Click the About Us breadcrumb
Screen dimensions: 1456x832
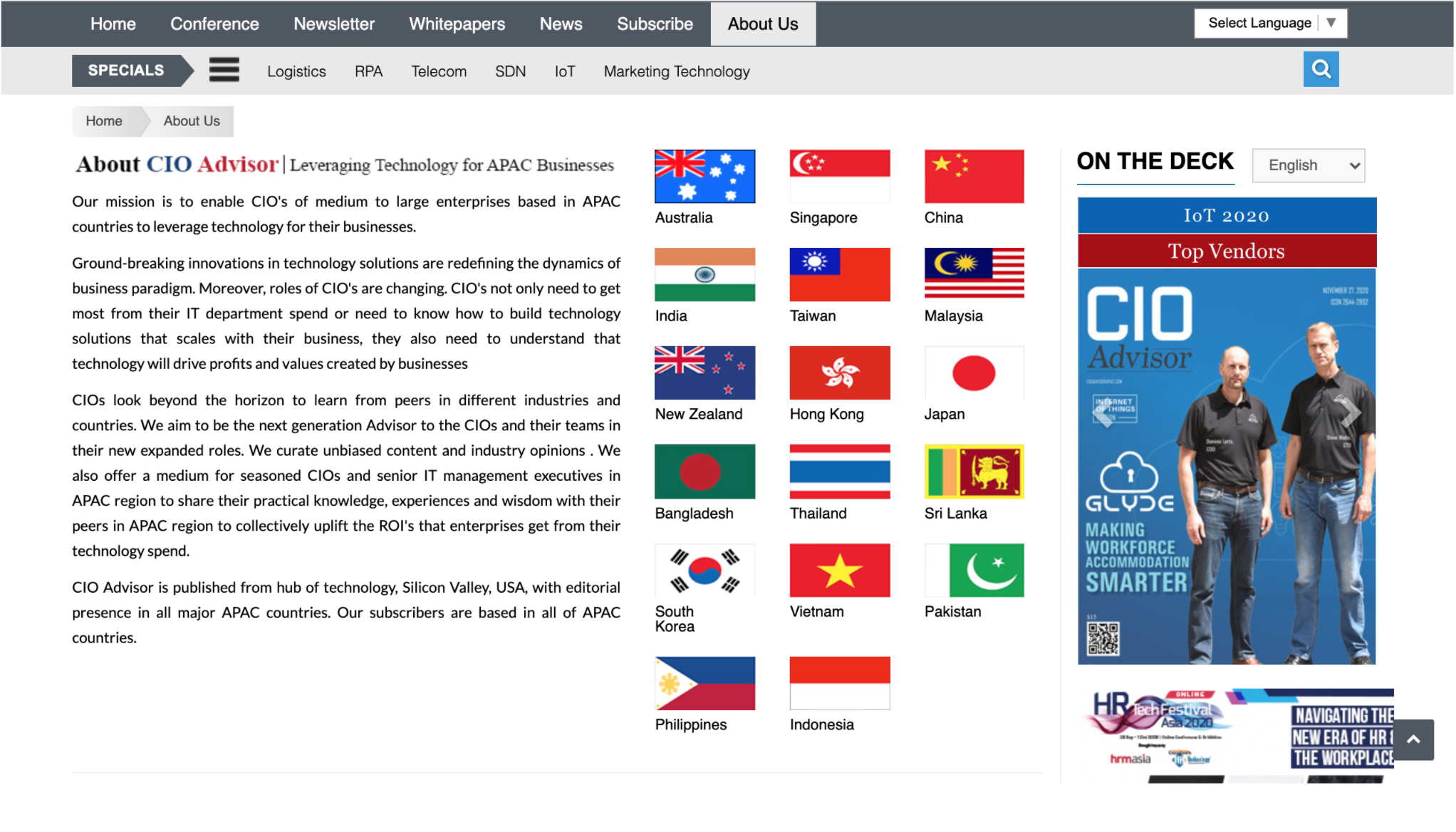(192, 121)
